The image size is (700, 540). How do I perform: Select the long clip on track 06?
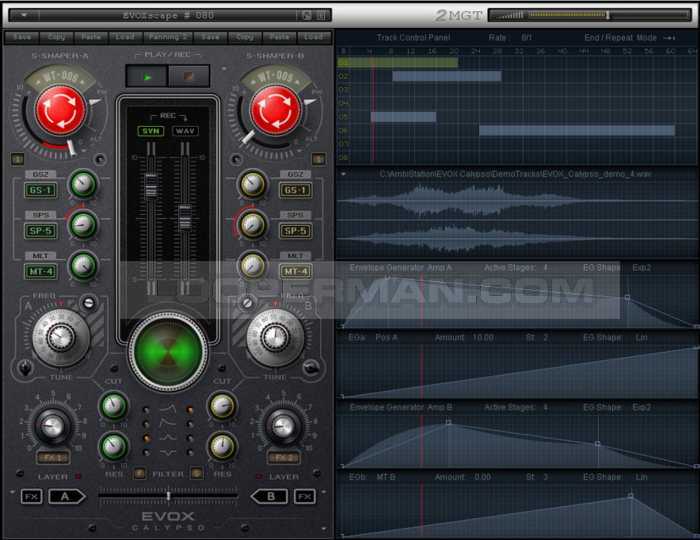(577, 130)
